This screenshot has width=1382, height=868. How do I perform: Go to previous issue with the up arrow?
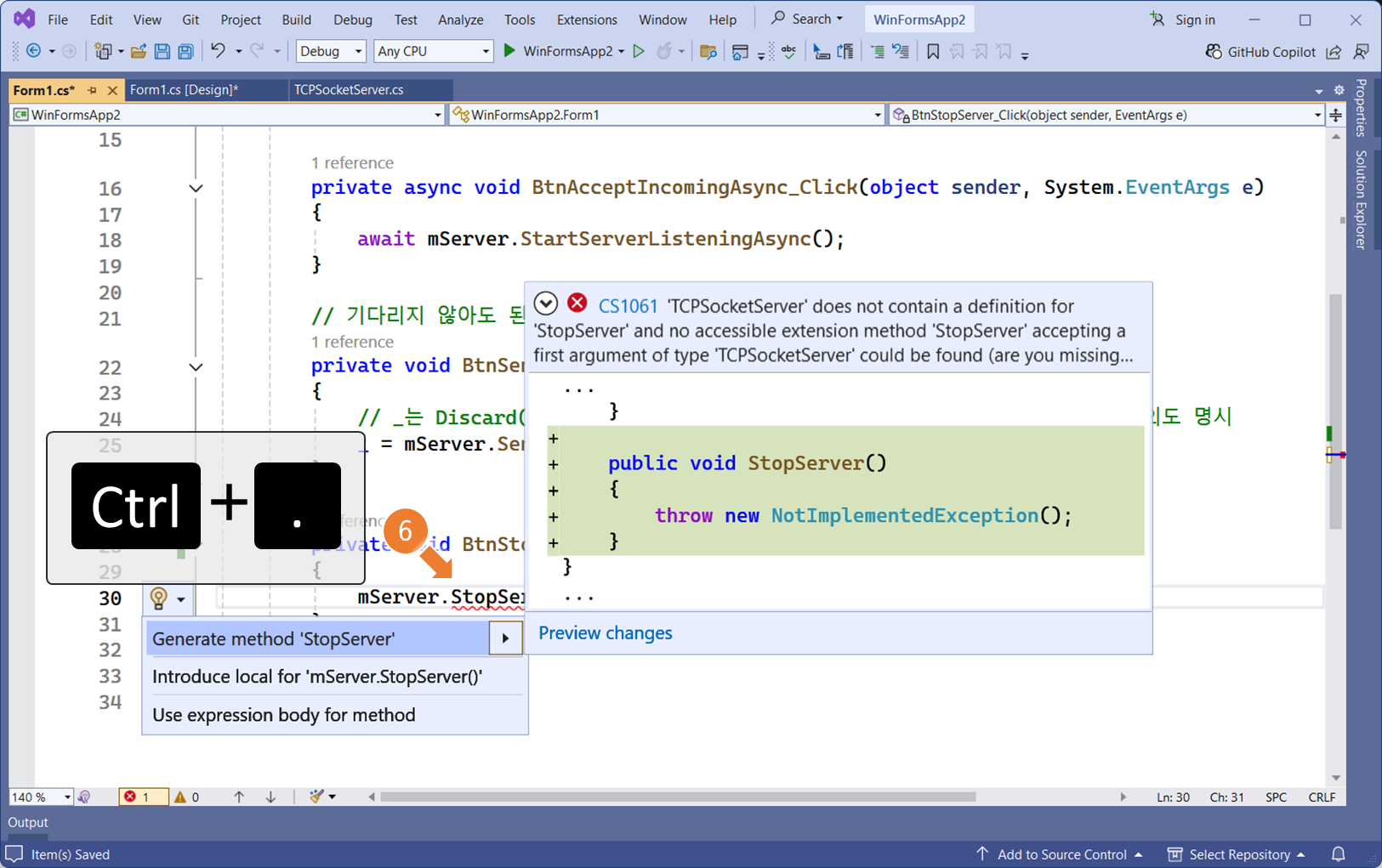click(x=239, y=797)
